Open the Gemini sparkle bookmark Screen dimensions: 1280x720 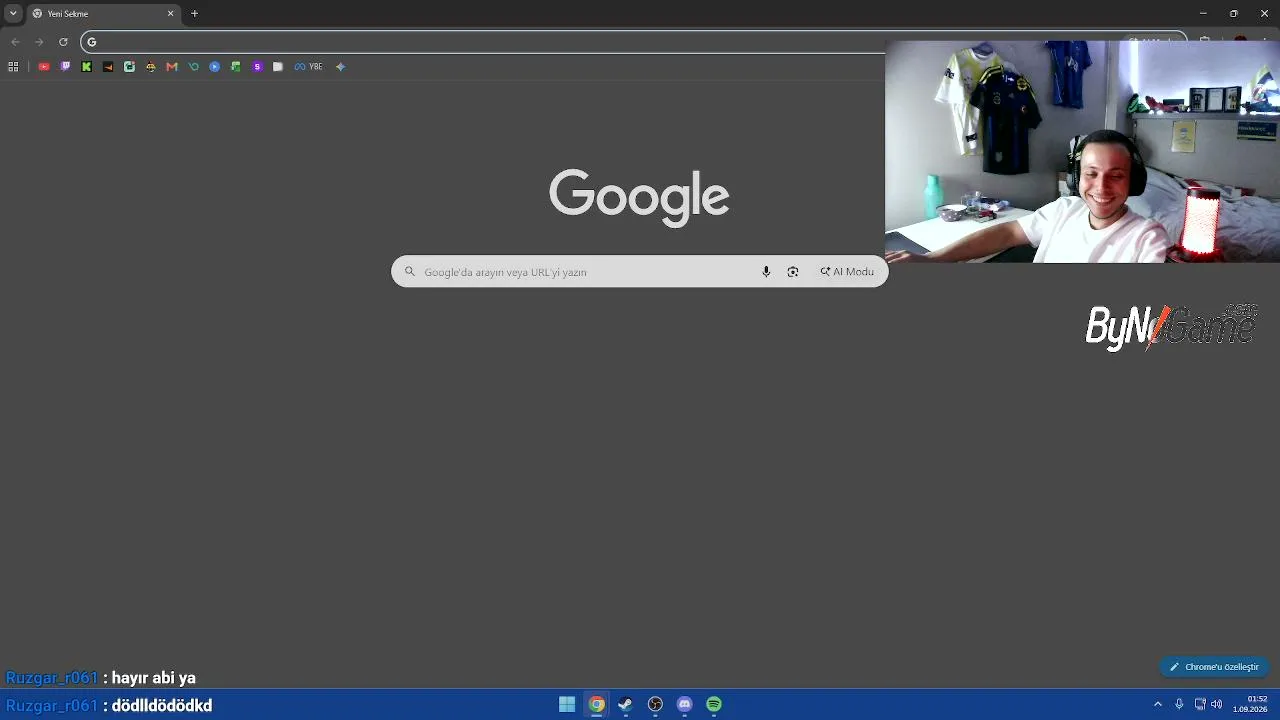pos(340,67)
